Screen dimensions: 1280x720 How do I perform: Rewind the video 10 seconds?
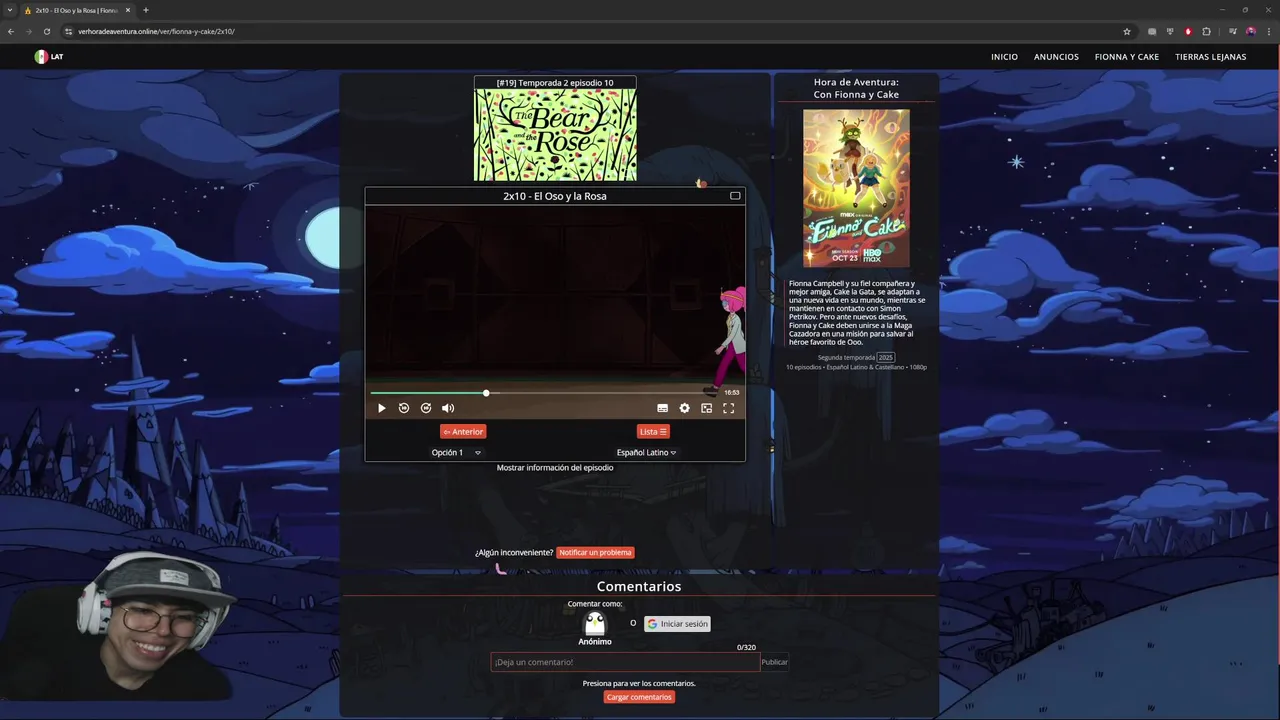404,408
